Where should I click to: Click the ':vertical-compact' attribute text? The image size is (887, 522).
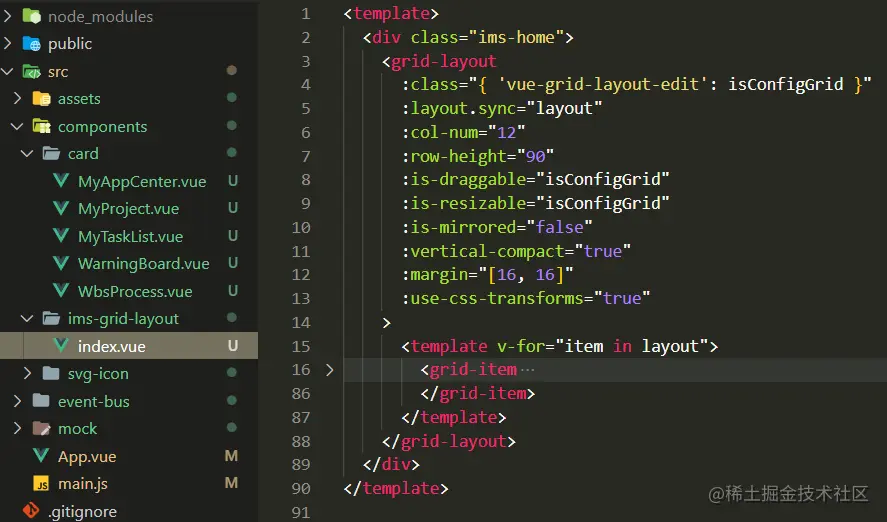pos(483,251)
